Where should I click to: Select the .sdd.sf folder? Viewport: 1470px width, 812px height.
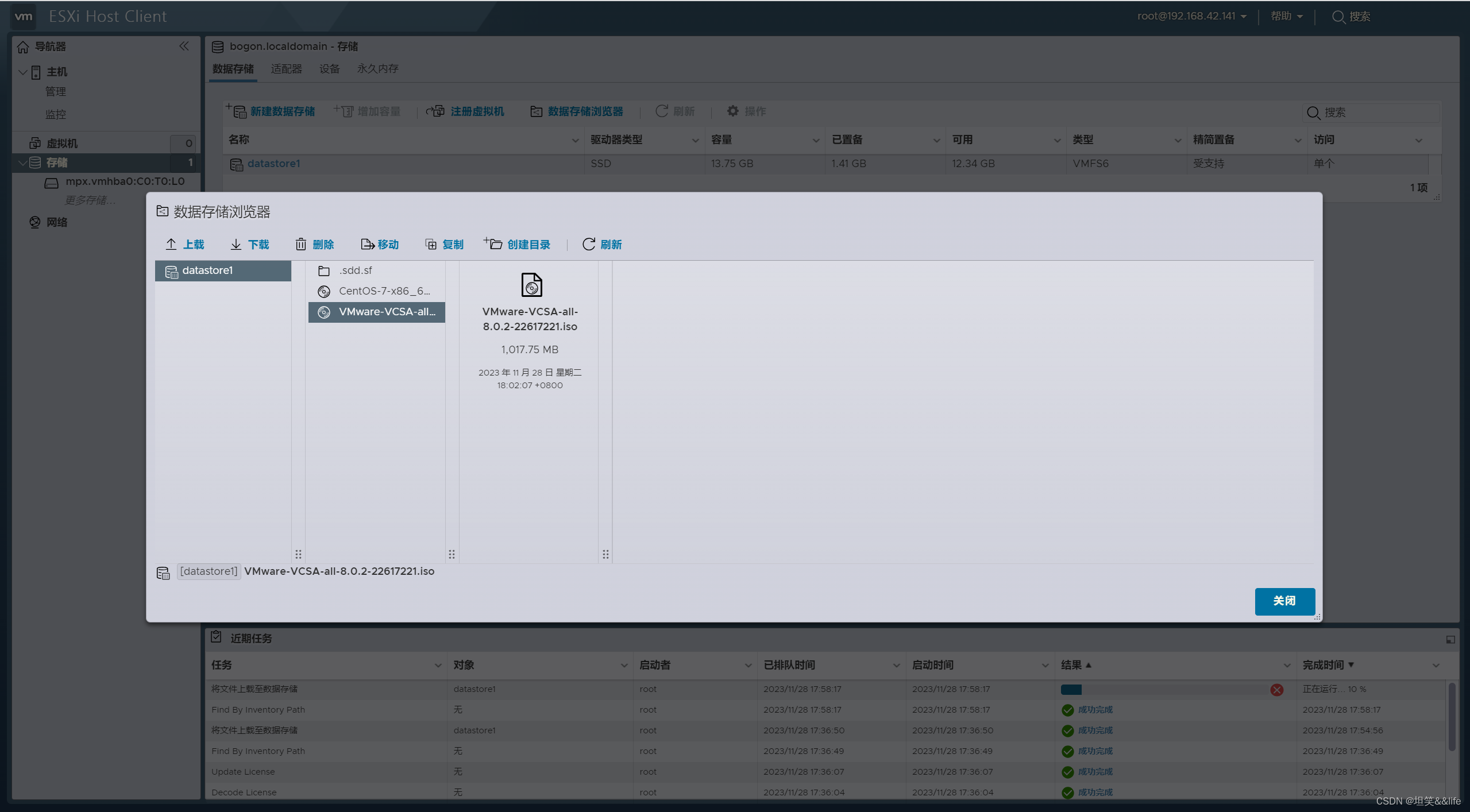click(376, 270)
